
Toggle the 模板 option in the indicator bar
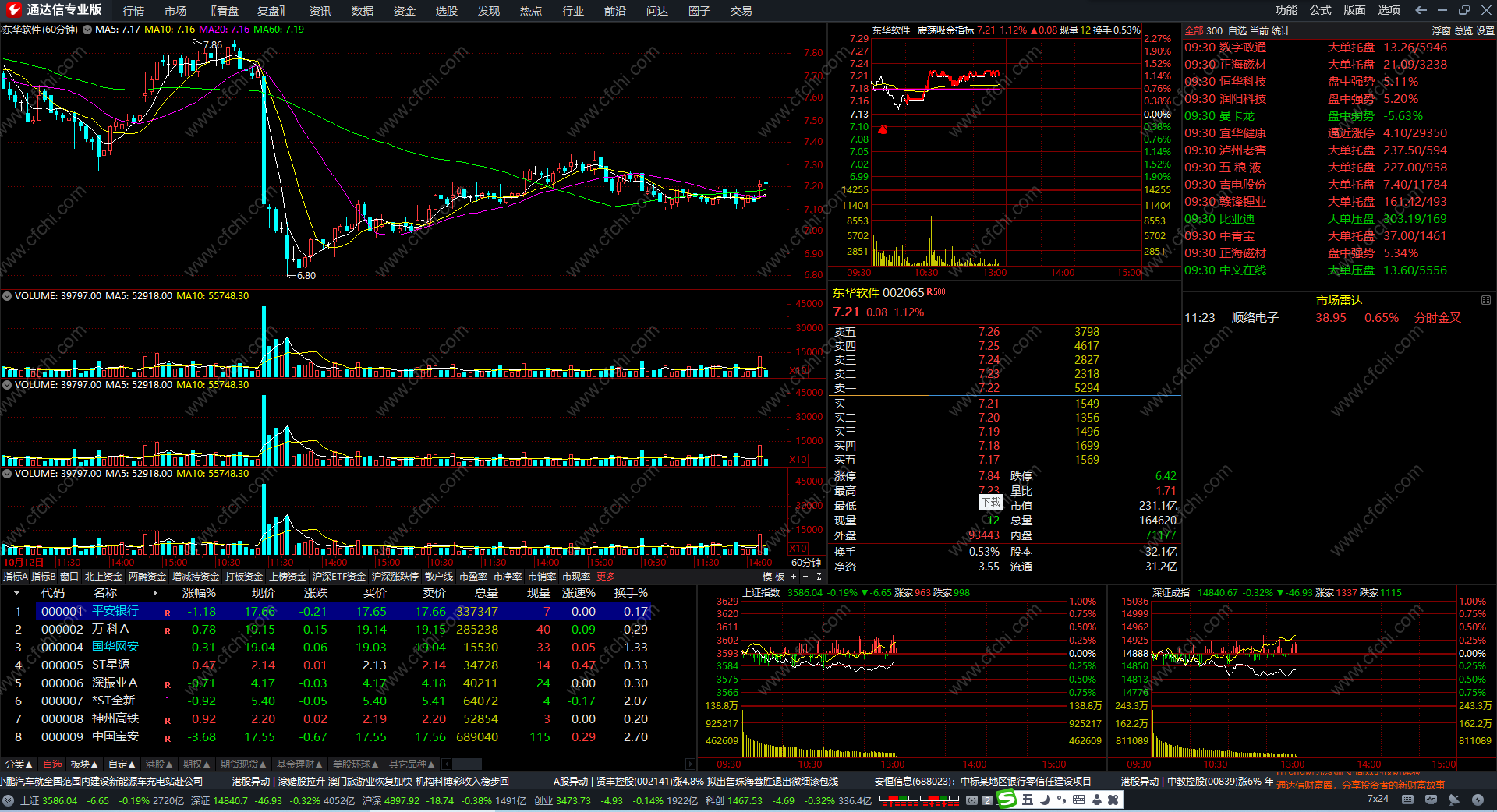(x=773, y=577)
